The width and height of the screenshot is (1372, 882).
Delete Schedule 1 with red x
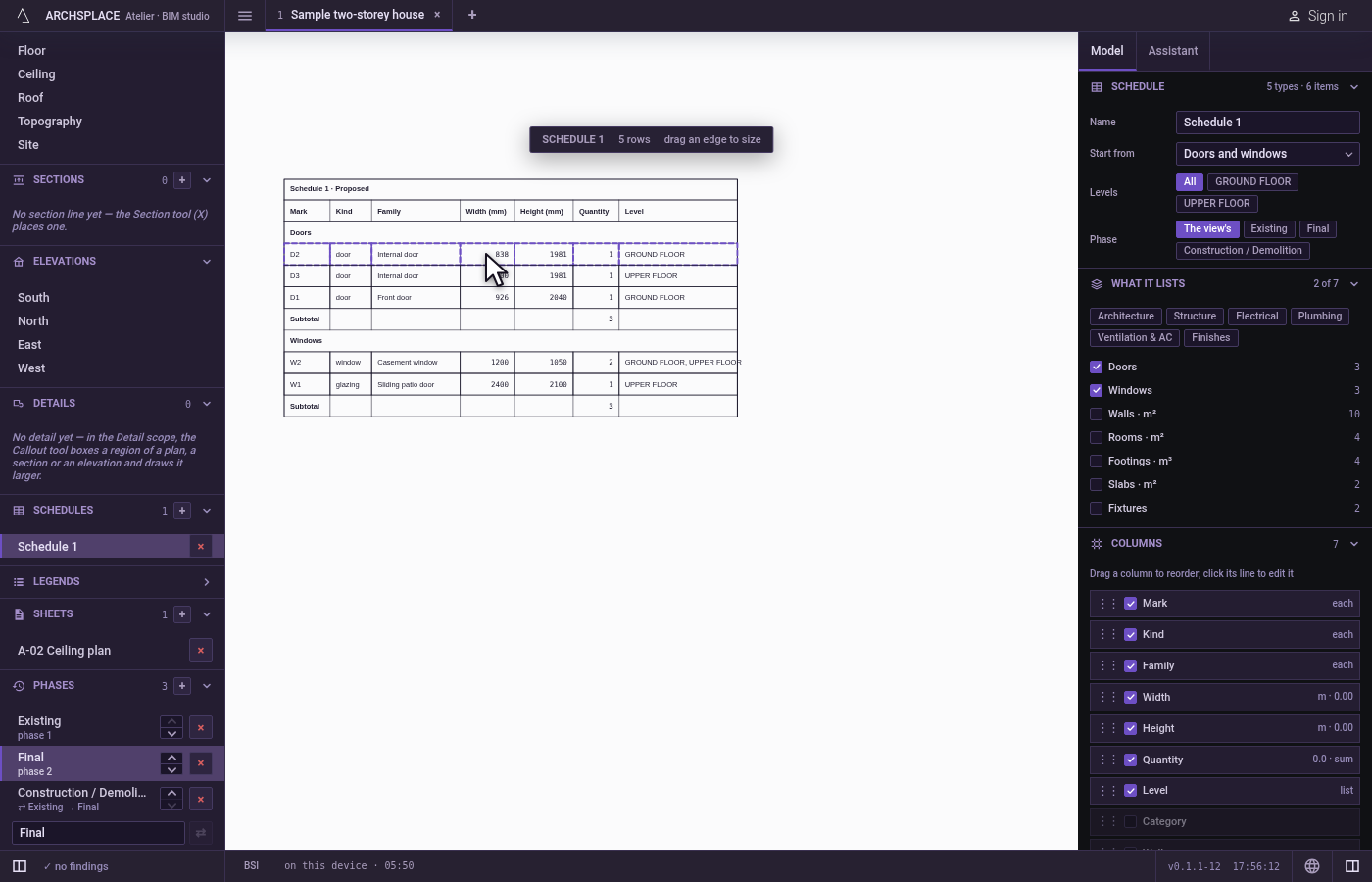(201, 547)
